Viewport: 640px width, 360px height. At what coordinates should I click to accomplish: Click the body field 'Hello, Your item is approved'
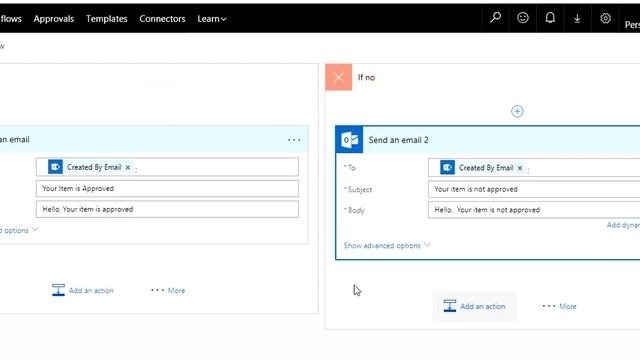coord(167,209)
